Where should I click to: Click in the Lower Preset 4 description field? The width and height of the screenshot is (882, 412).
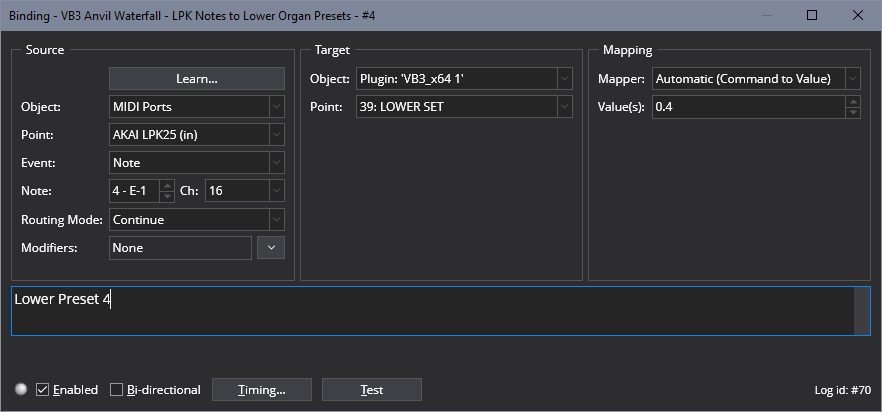coord(433,311)
